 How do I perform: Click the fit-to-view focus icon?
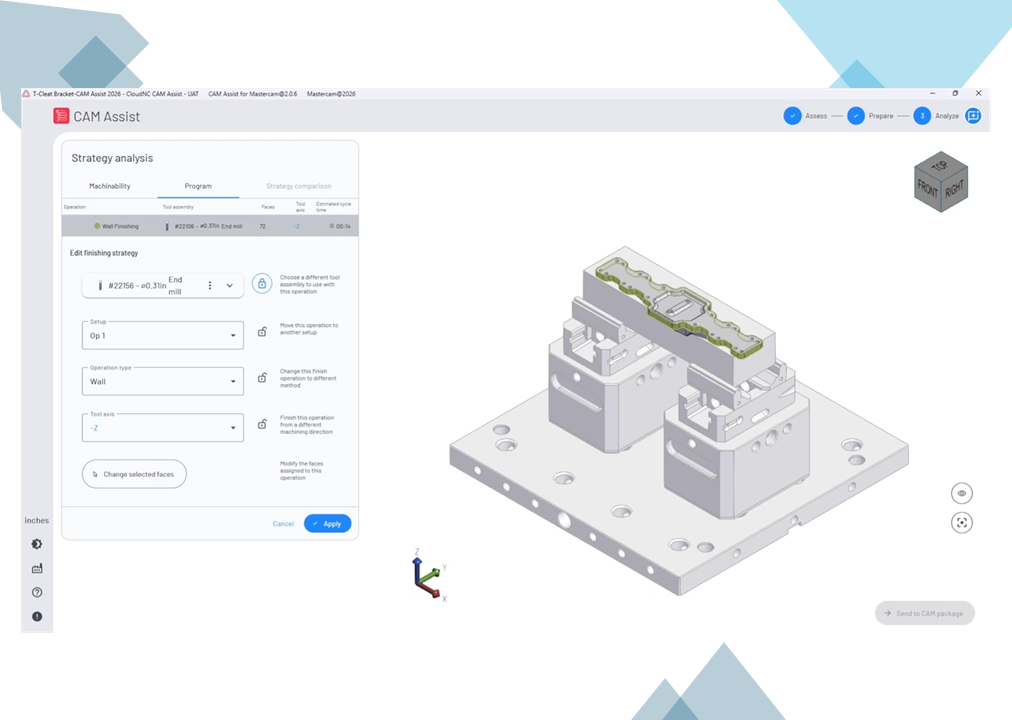click(x=962, y=523)
